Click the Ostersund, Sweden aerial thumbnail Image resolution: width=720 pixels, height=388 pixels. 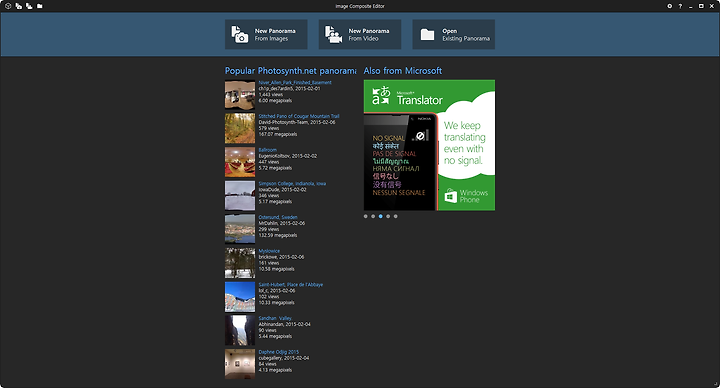pos(240,229)
